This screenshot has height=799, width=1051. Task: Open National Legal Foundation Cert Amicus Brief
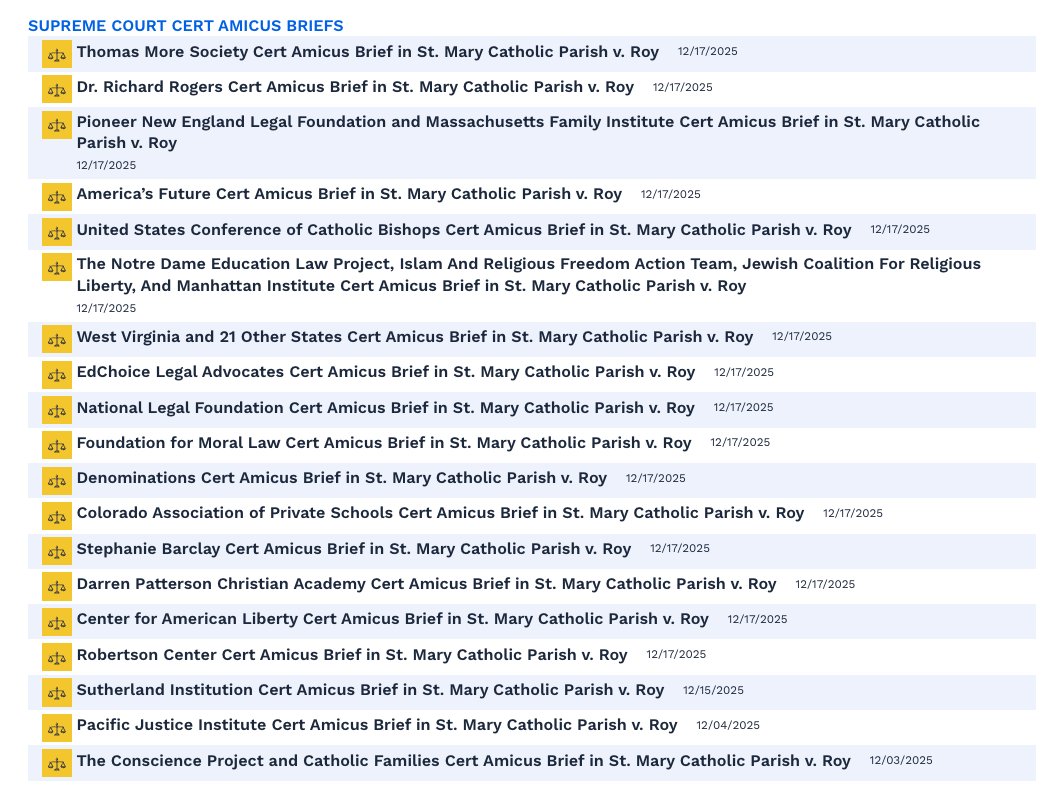tap(385, 408)
